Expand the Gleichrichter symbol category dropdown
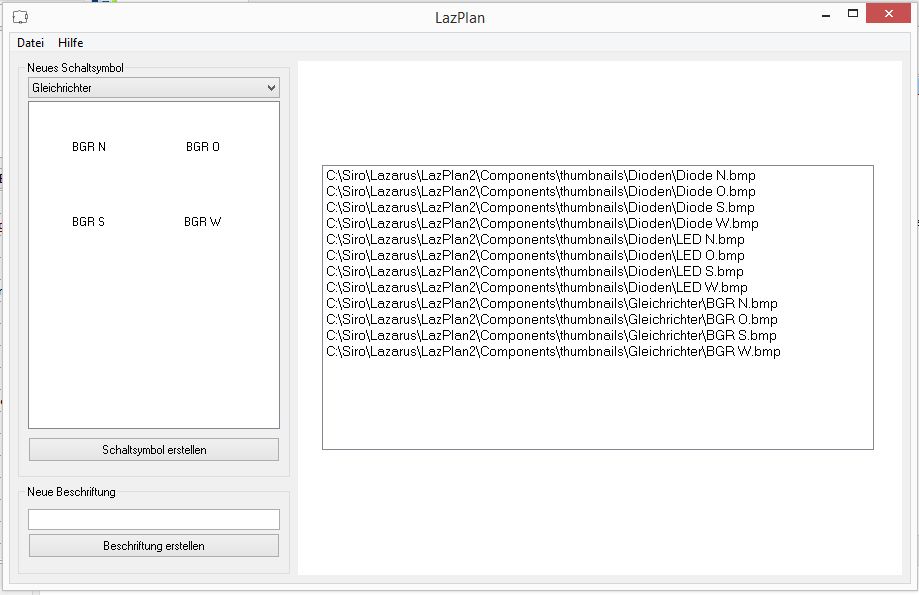Screen dimensions: 919x595 (154, 88)
